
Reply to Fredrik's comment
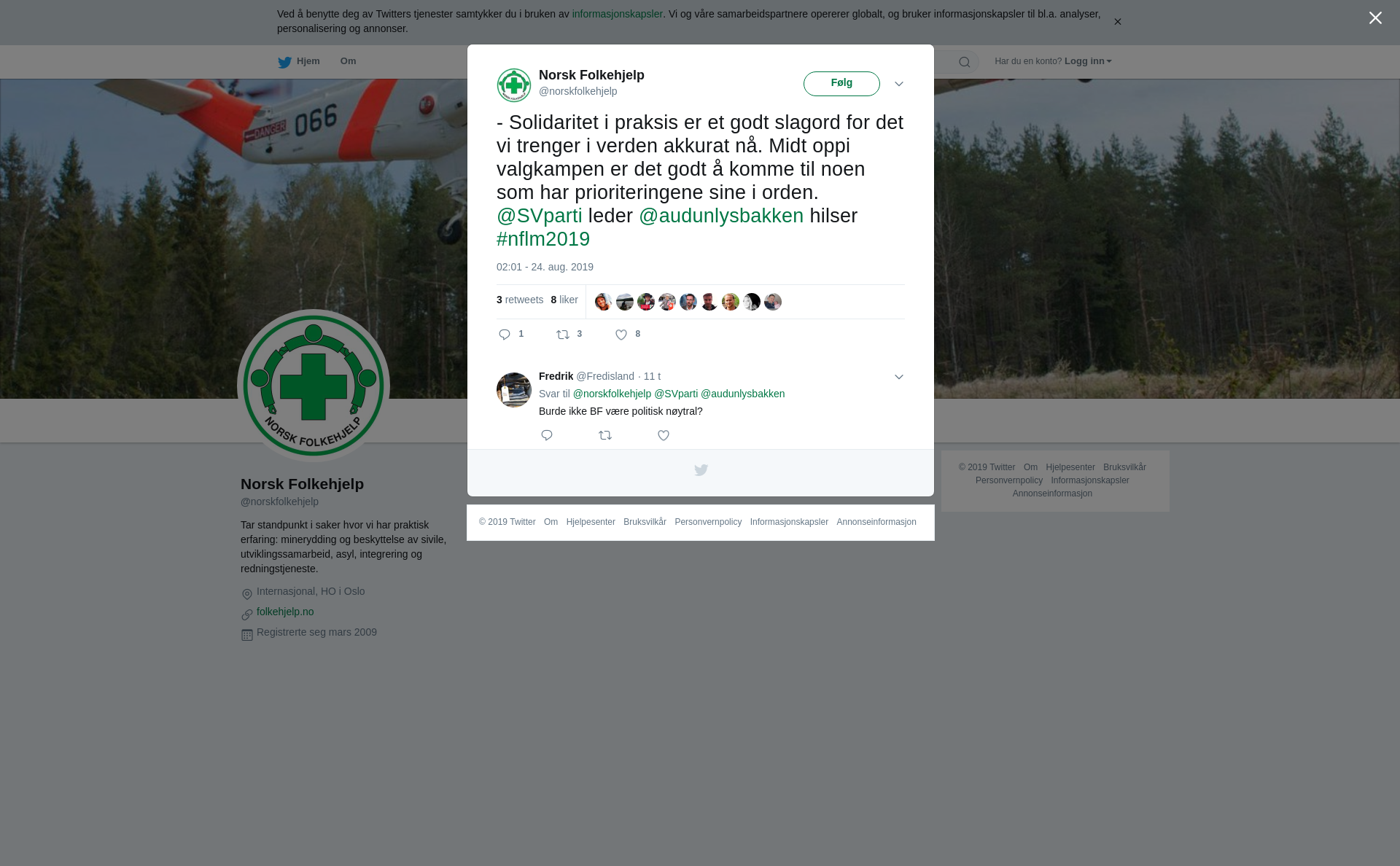point(547,435)
